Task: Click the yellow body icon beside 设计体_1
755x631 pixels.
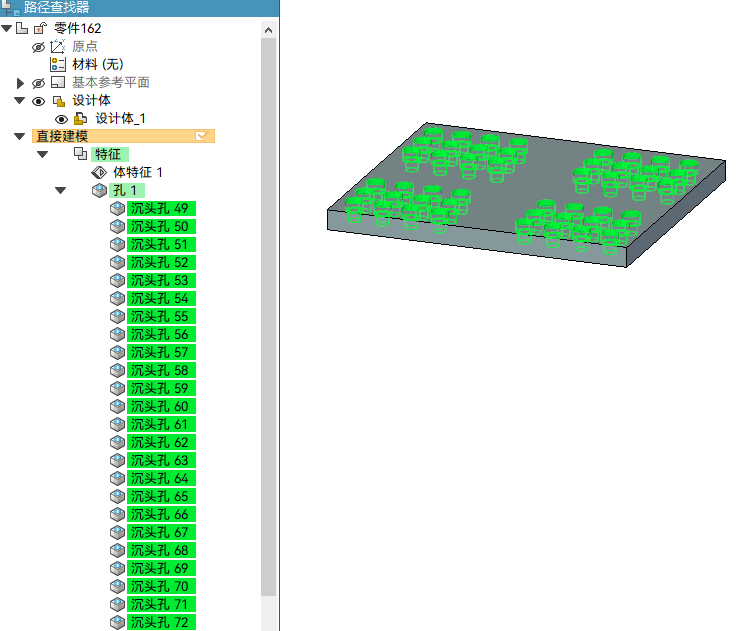Action: 80,118
